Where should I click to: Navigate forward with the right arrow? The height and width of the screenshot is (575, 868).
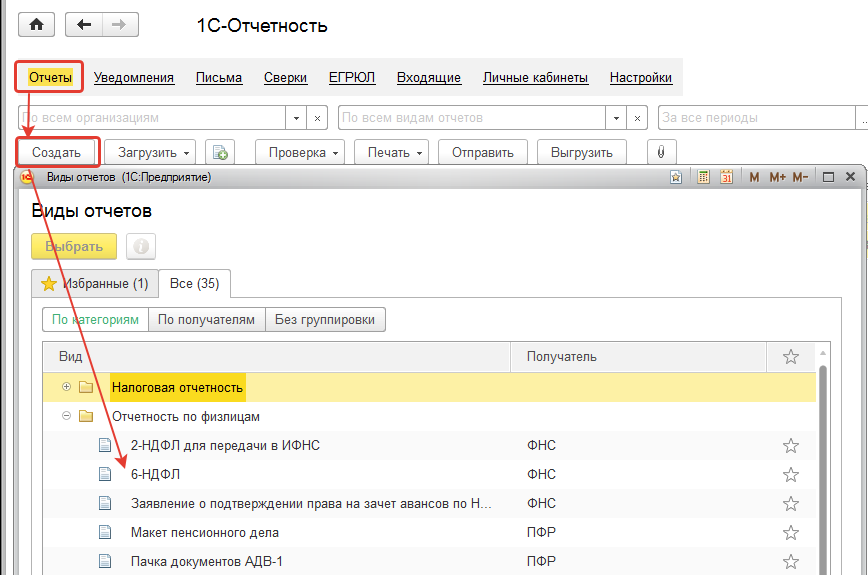[x=120, y=25]
